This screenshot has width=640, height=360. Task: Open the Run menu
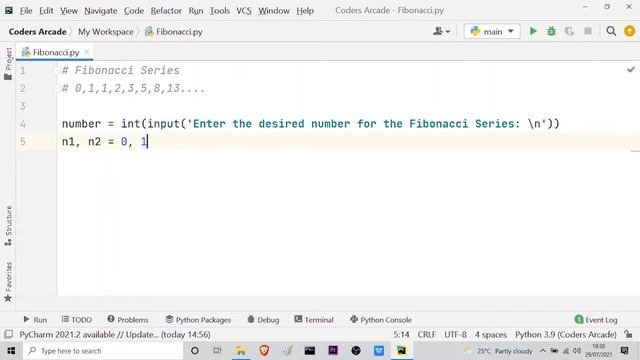click(196, 11)
